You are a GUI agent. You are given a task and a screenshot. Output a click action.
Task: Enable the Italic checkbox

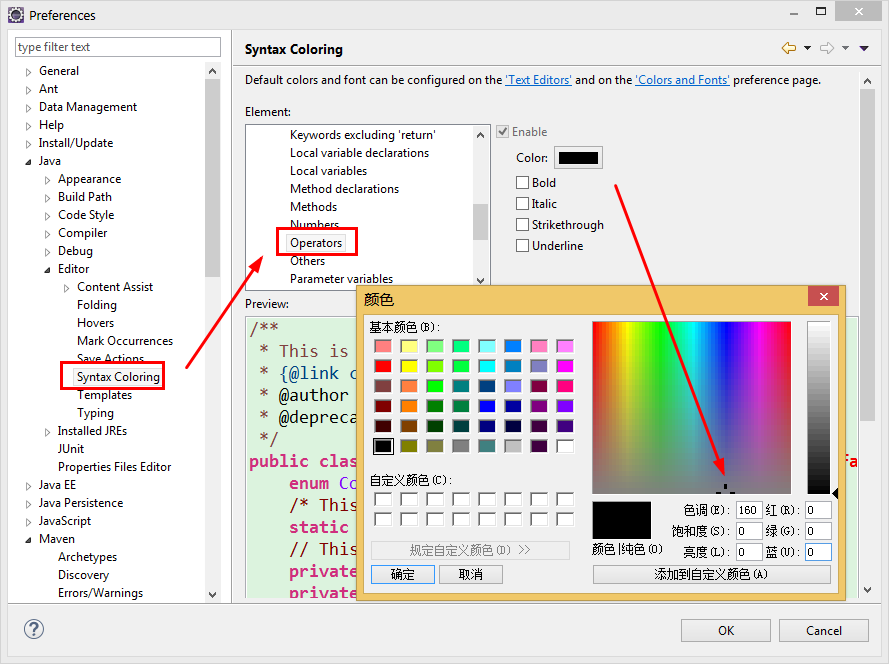(522, 204)
